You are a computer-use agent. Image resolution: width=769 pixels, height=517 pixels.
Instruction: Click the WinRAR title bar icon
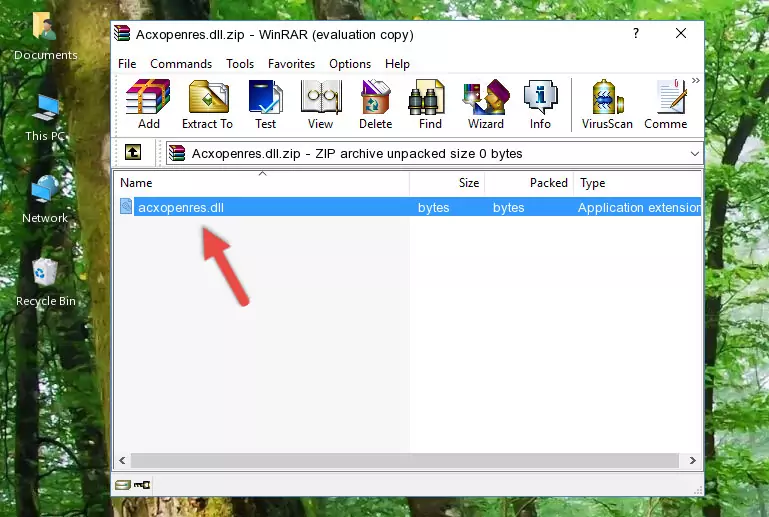tap(122, 34)
